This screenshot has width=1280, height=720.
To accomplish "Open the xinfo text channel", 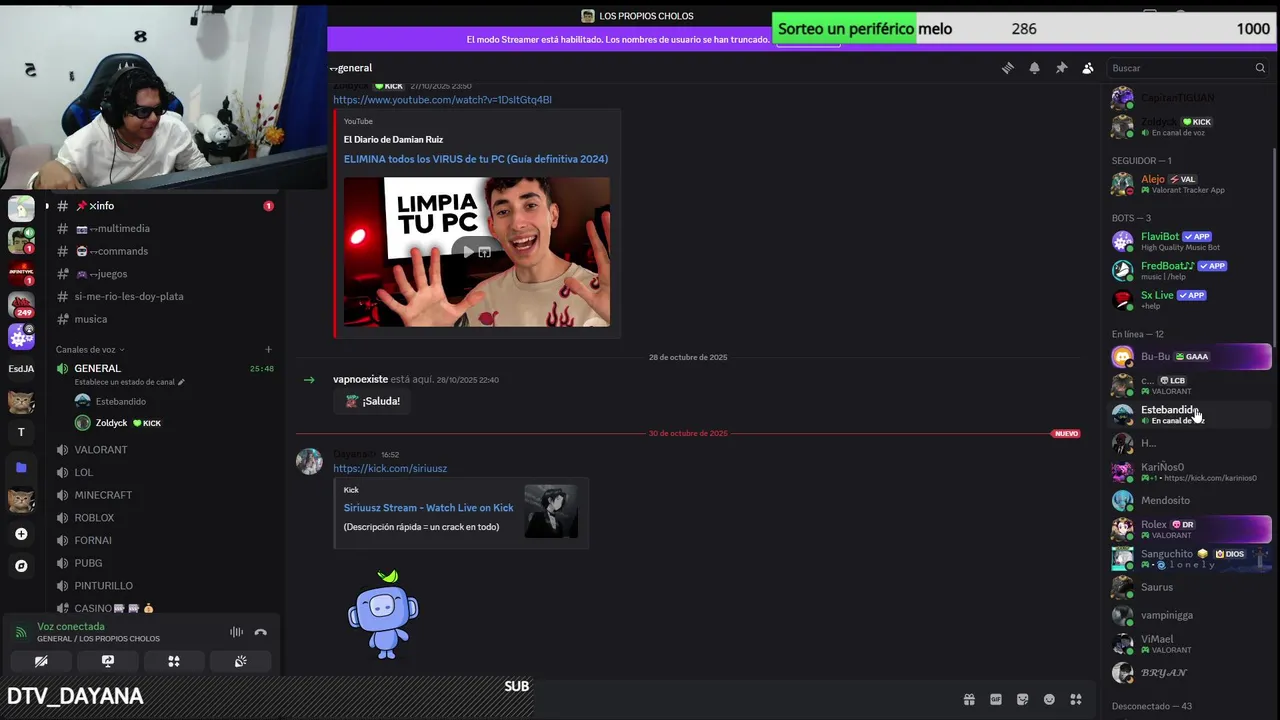I will [165, 206].
